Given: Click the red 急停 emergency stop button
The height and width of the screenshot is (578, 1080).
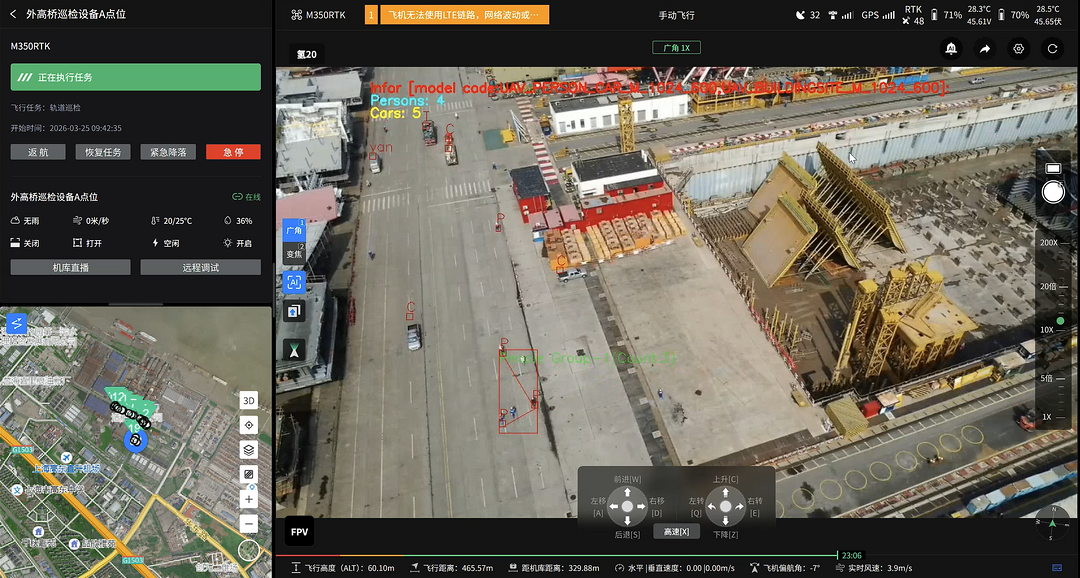Looking at the screenshot, I should 233,152.
